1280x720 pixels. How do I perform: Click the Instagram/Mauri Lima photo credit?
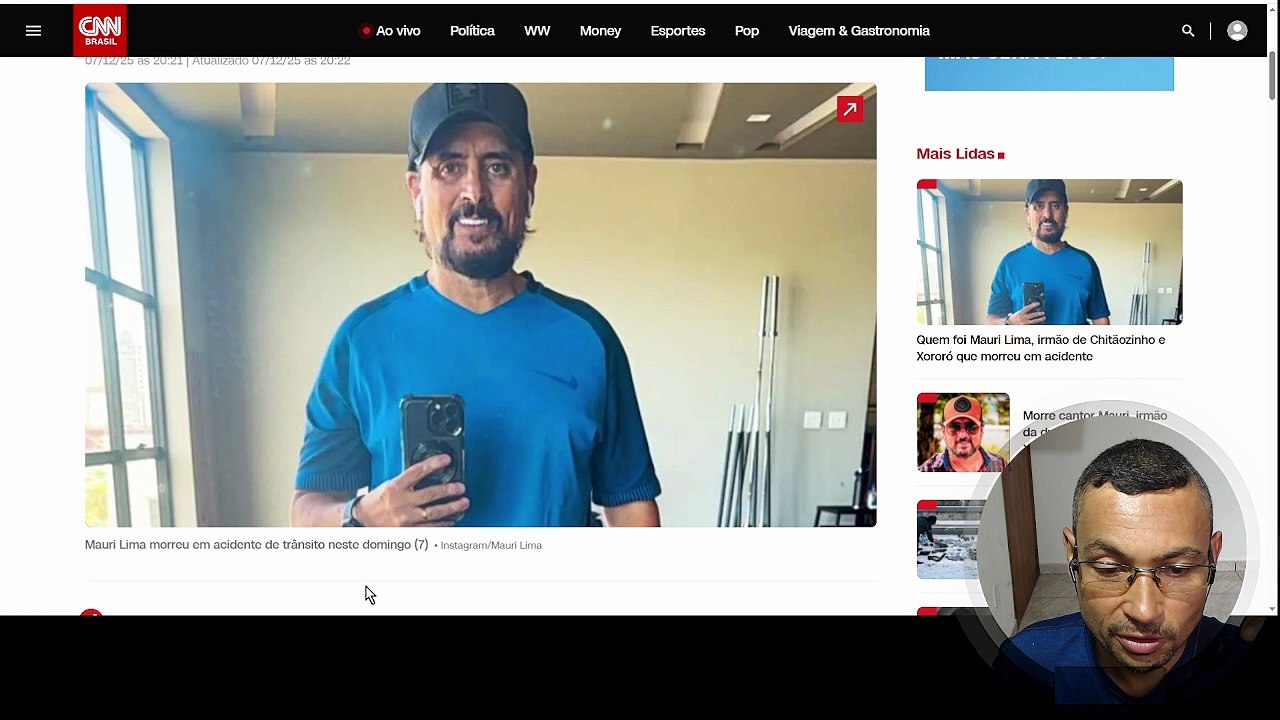491,546
